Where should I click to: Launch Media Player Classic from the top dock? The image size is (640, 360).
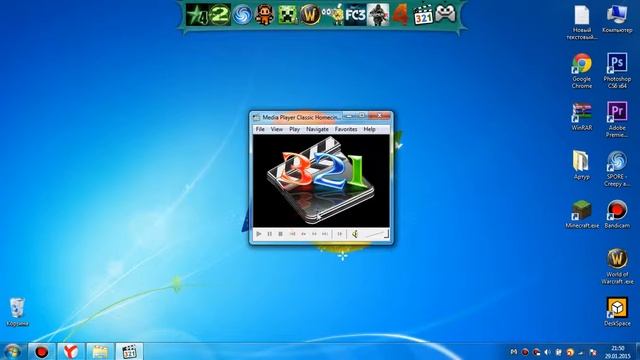click(x=423, y=15)
